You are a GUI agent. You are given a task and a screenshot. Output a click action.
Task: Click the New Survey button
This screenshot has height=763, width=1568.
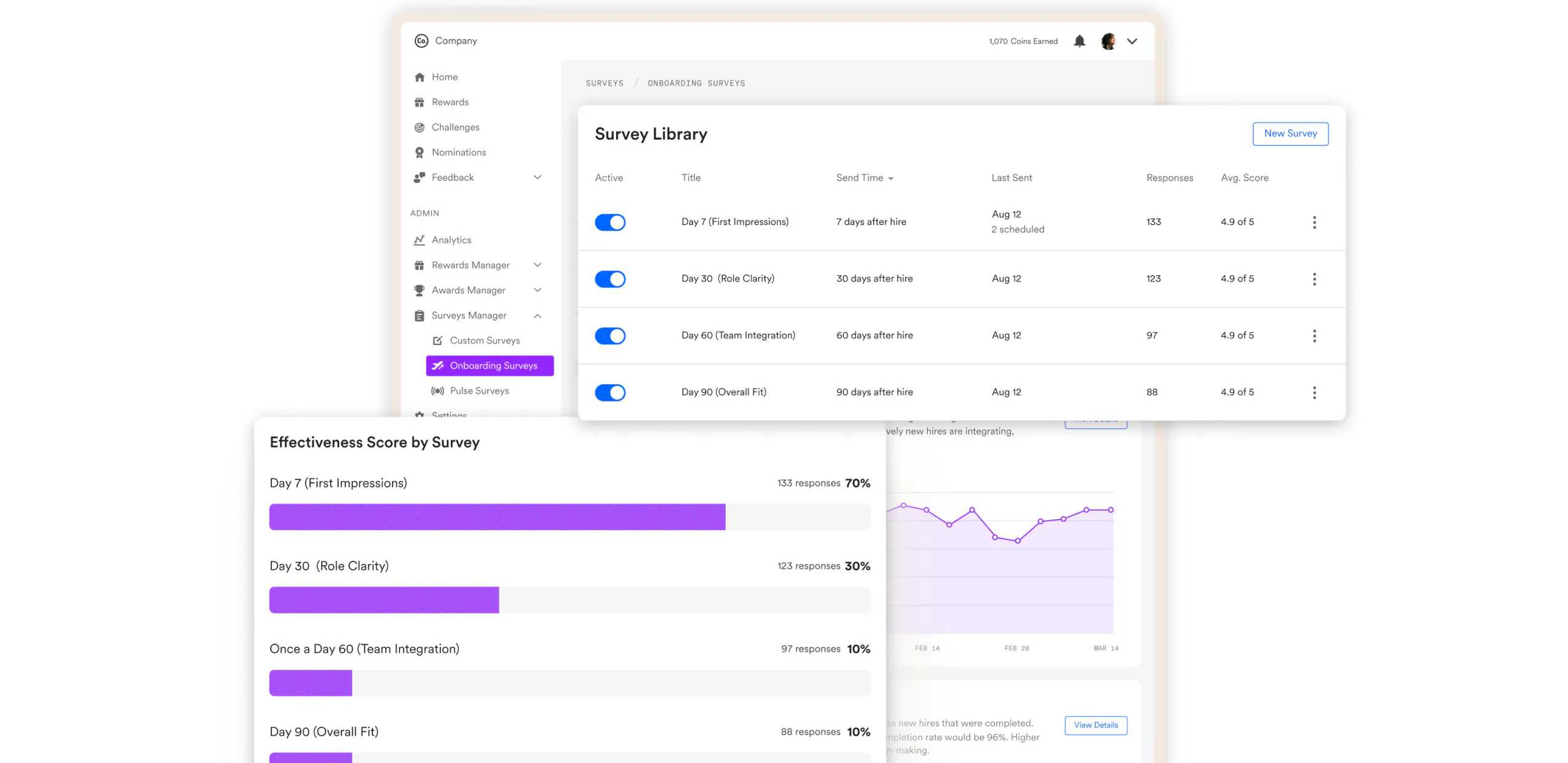pos(1290,134)
